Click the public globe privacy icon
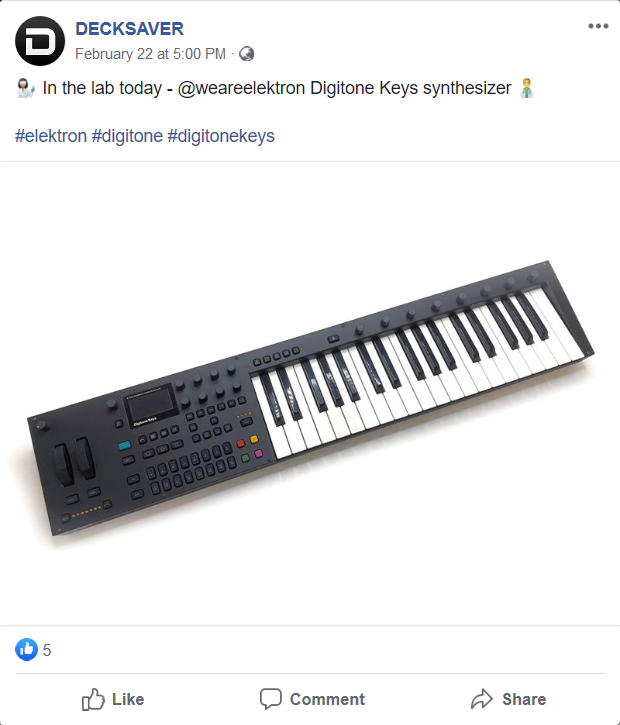Viewport: 620px width, 725px height. point(246,54)
